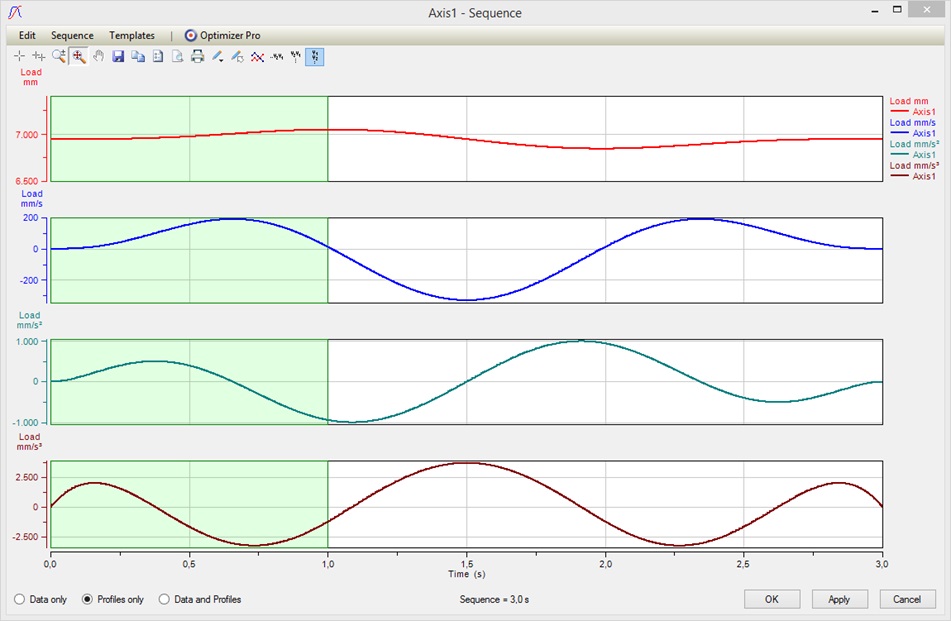Image resolution: width=951 pixels, height=621 pixels.
Task: Open the Edit menu
Action: coord(27,35)
